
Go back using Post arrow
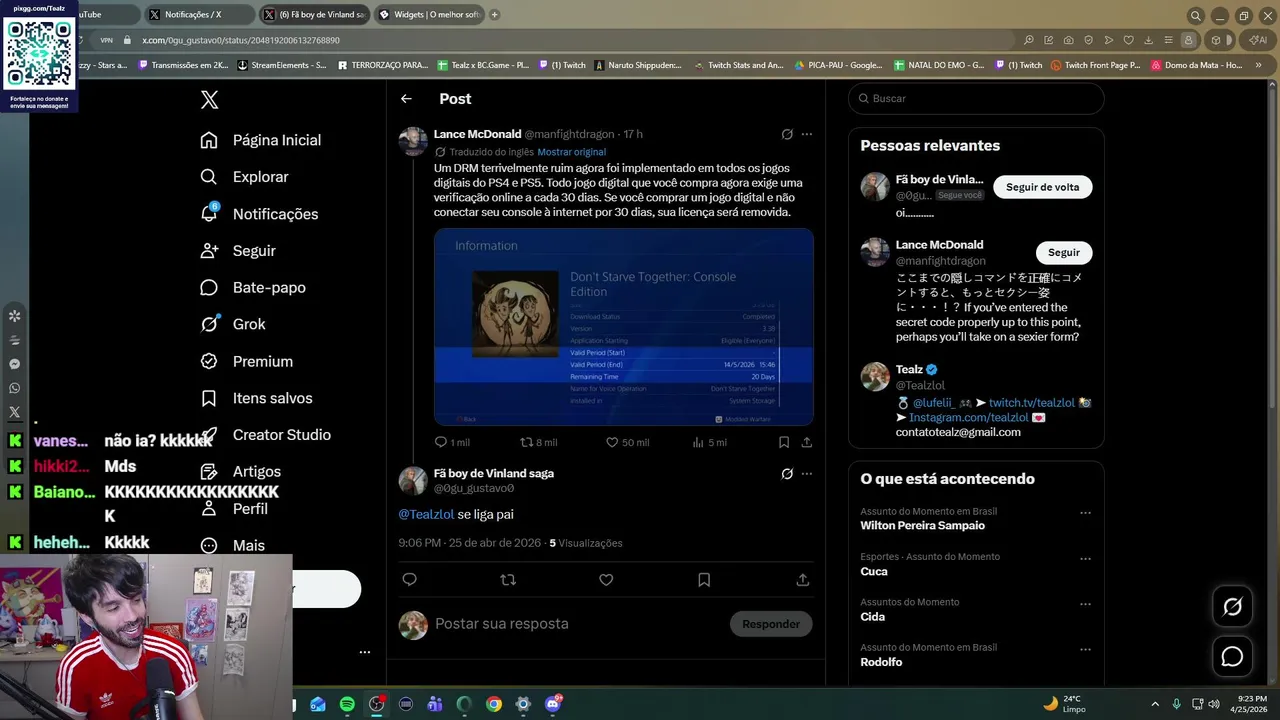point(406,99)
